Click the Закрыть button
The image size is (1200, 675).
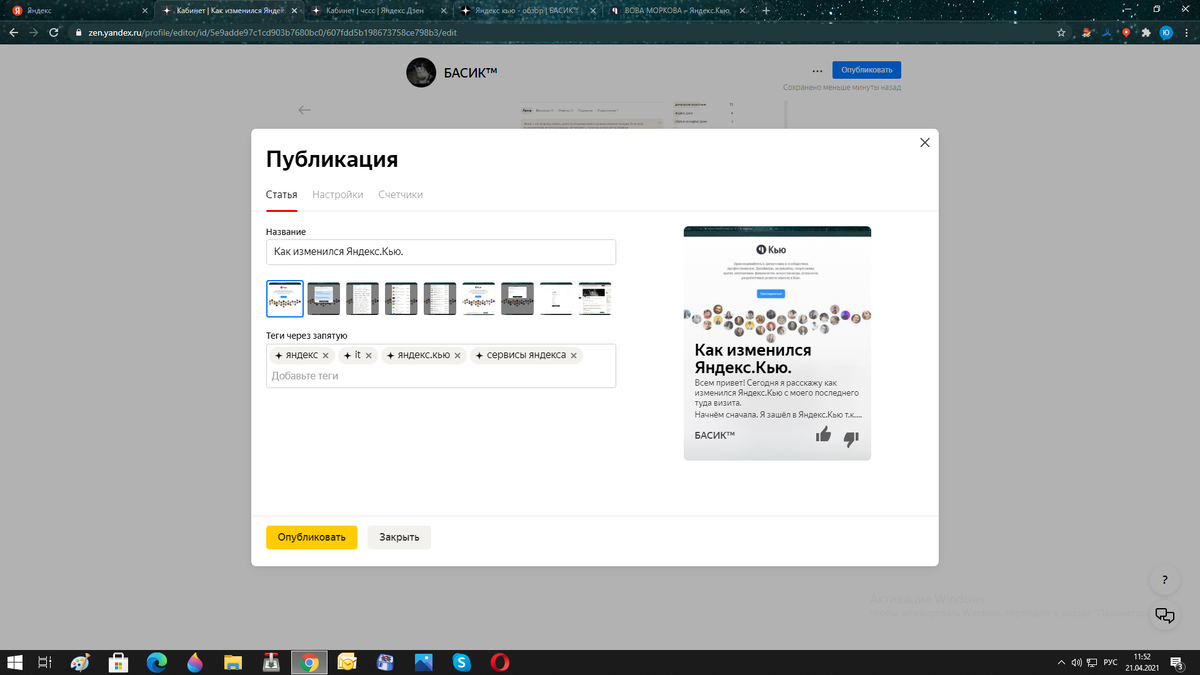tap(399, 537)
